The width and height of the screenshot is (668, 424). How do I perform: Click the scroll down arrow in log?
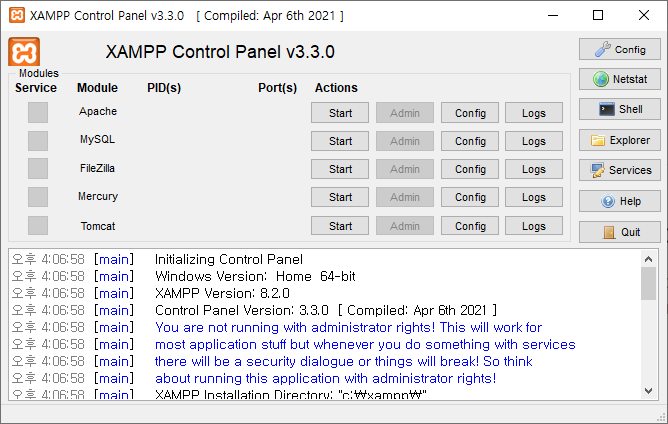pos(648,391)
